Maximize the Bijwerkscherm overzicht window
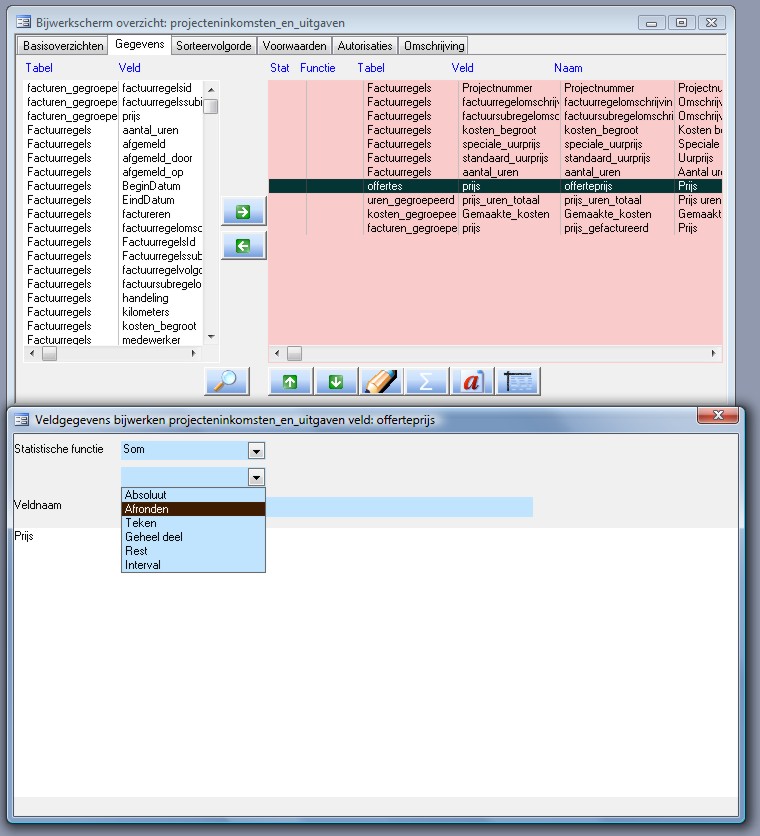The image size is (760, 836). [x=681, y=22]
